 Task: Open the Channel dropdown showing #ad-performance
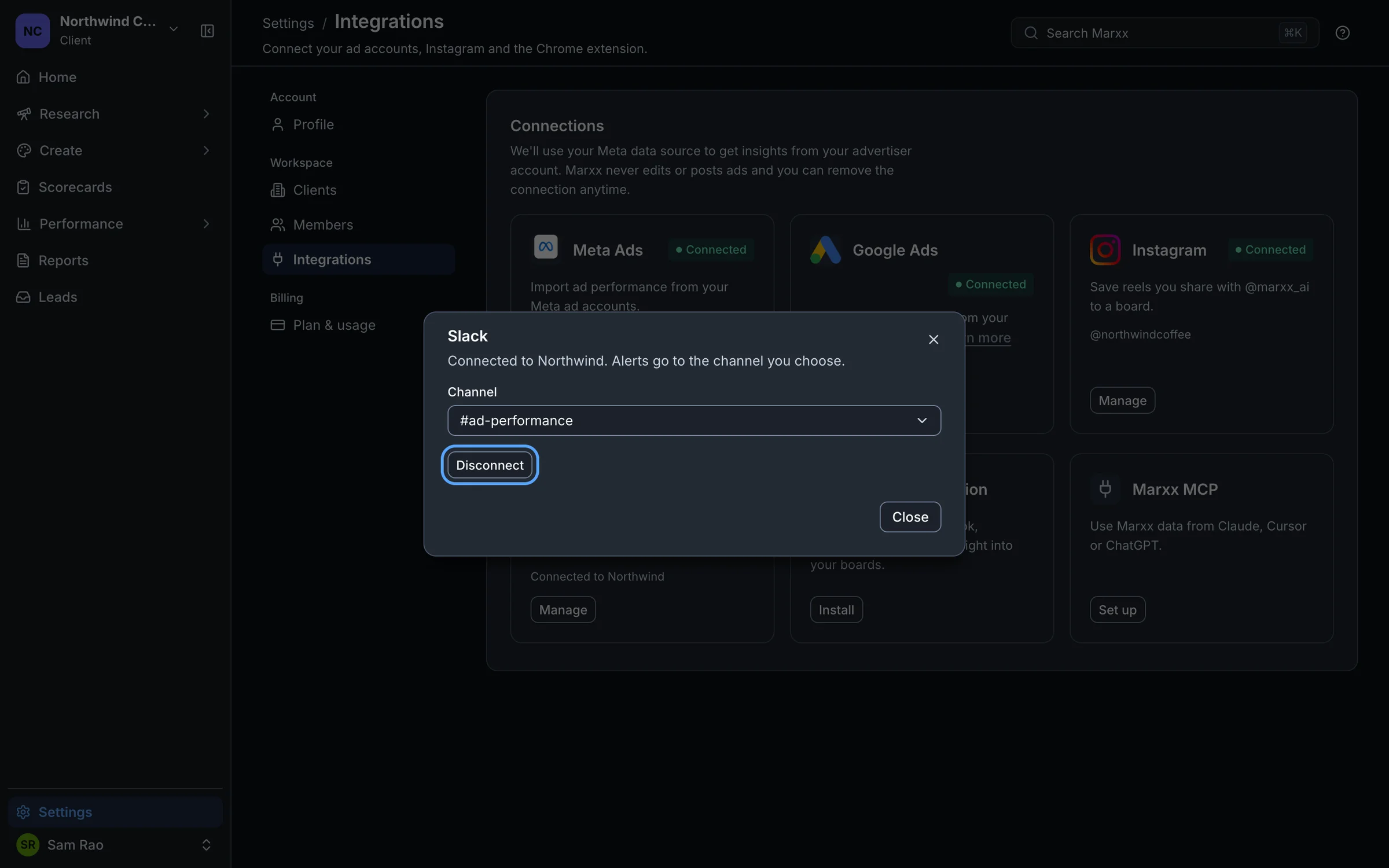pos(694,421)
